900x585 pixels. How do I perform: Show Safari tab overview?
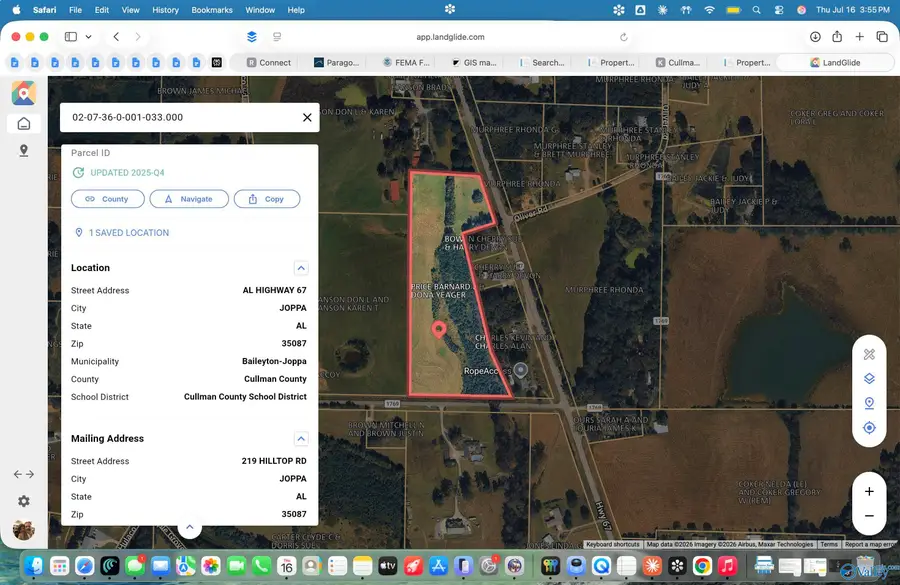coord(882,37)
